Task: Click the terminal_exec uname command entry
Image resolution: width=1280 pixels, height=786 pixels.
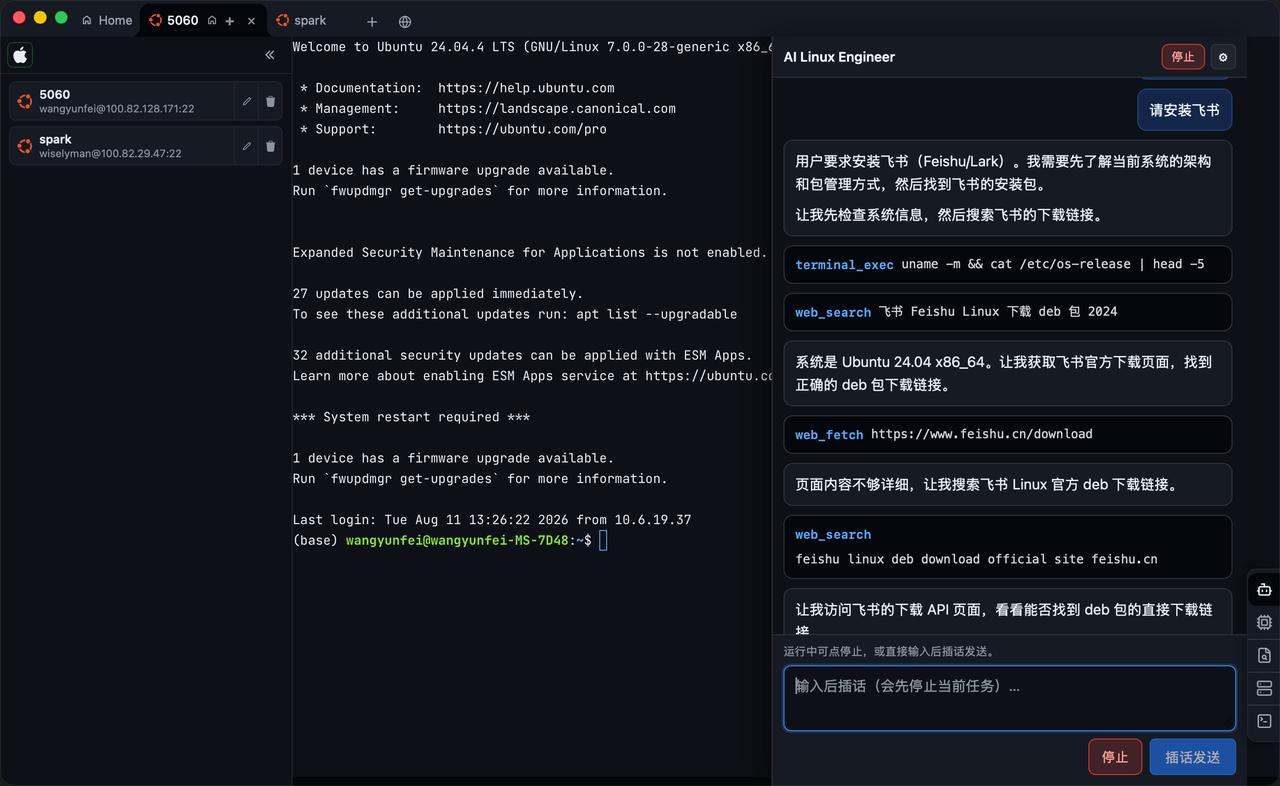Action: [1007, 265]
